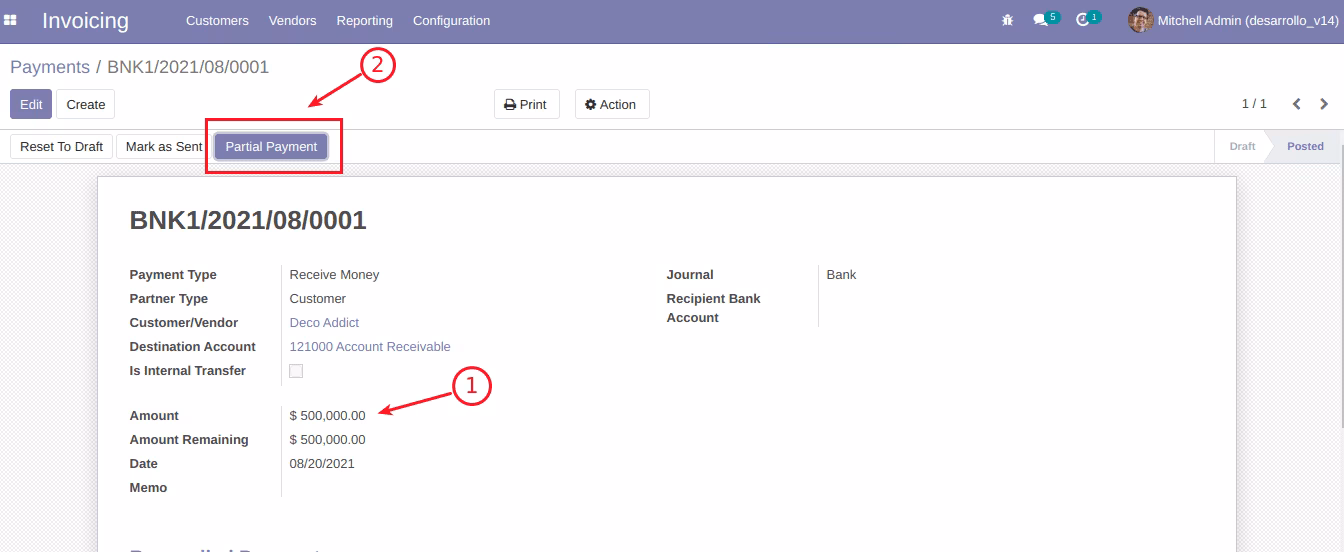Viewport: 1344px width, 552px height.
Task: Click the Partial Payment button
Action: pos(271,146)
